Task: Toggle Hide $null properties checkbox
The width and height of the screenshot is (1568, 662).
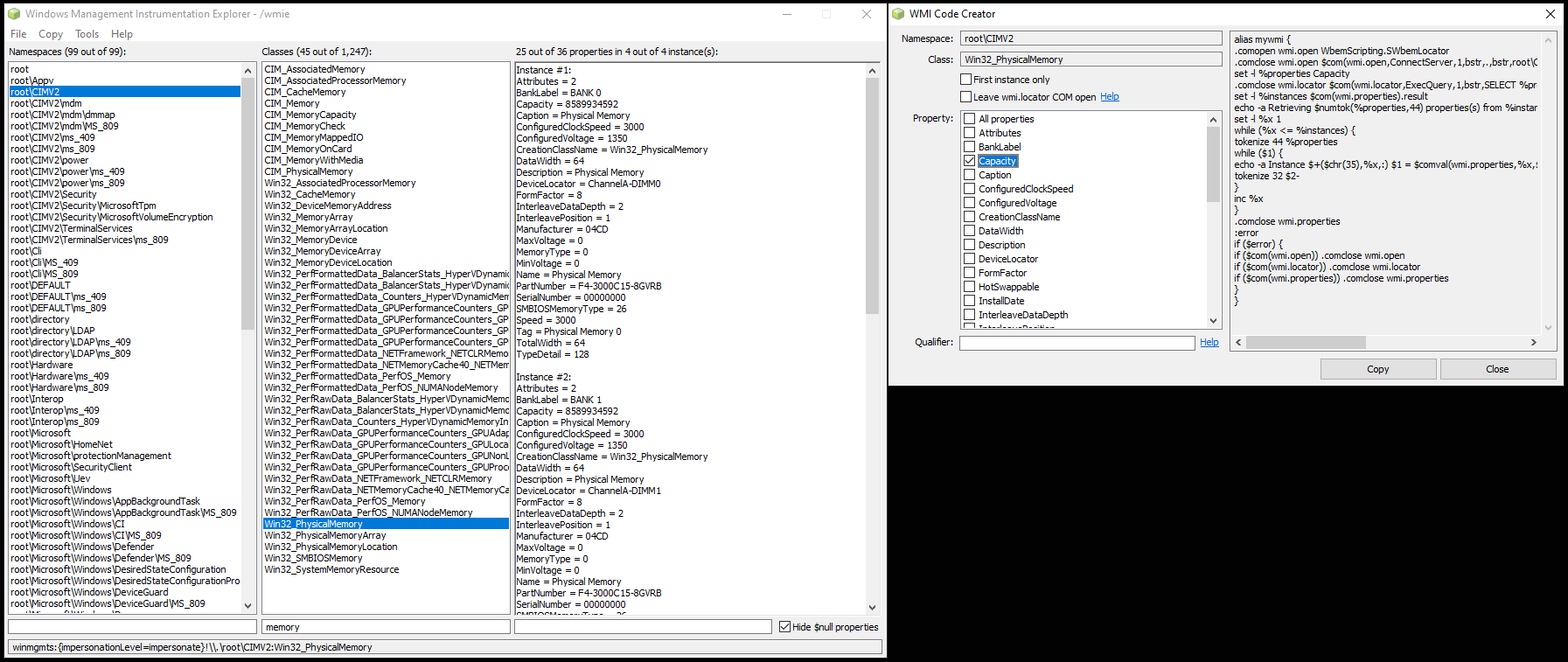Action: tap(785, 627)
